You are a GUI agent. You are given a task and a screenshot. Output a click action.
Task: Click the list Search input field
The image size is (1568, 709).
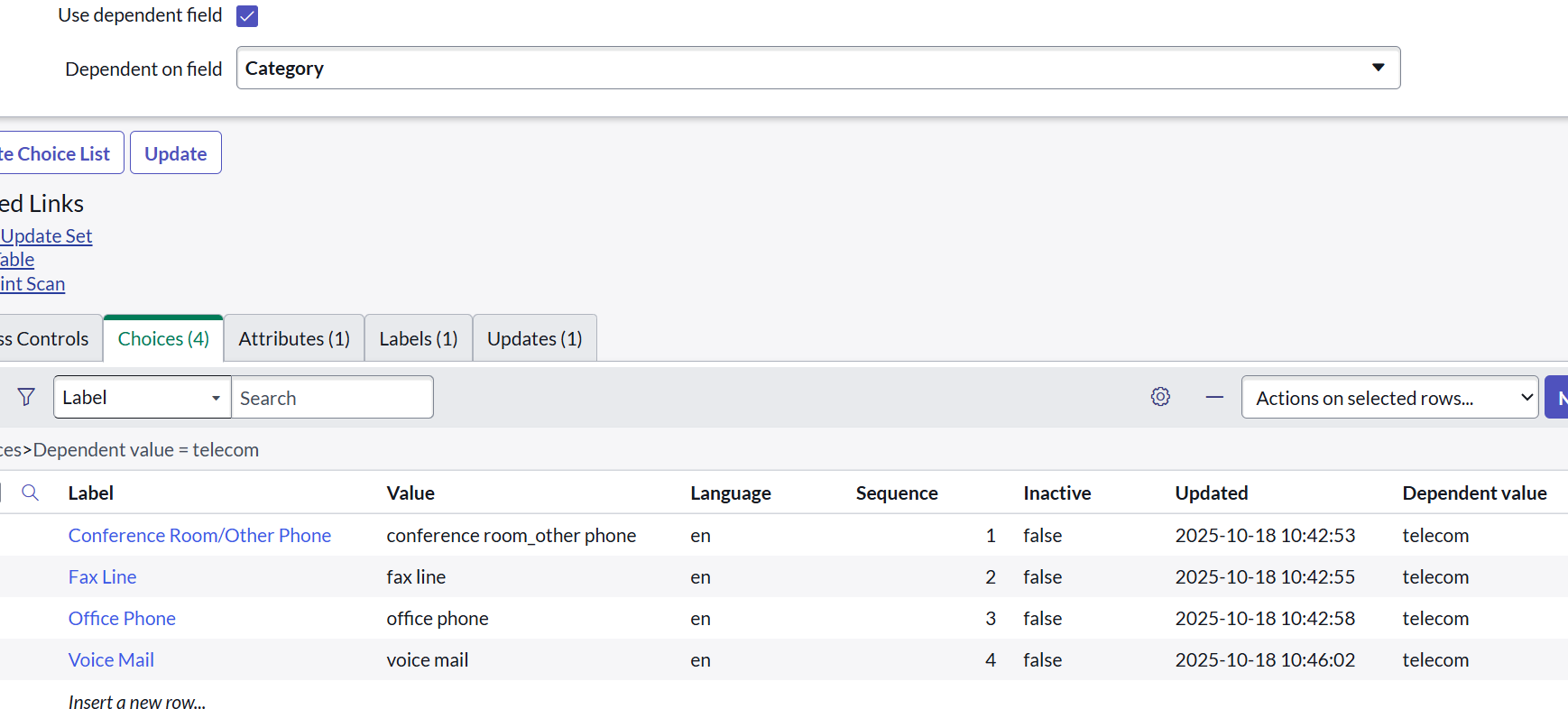[x=332, y=398]
